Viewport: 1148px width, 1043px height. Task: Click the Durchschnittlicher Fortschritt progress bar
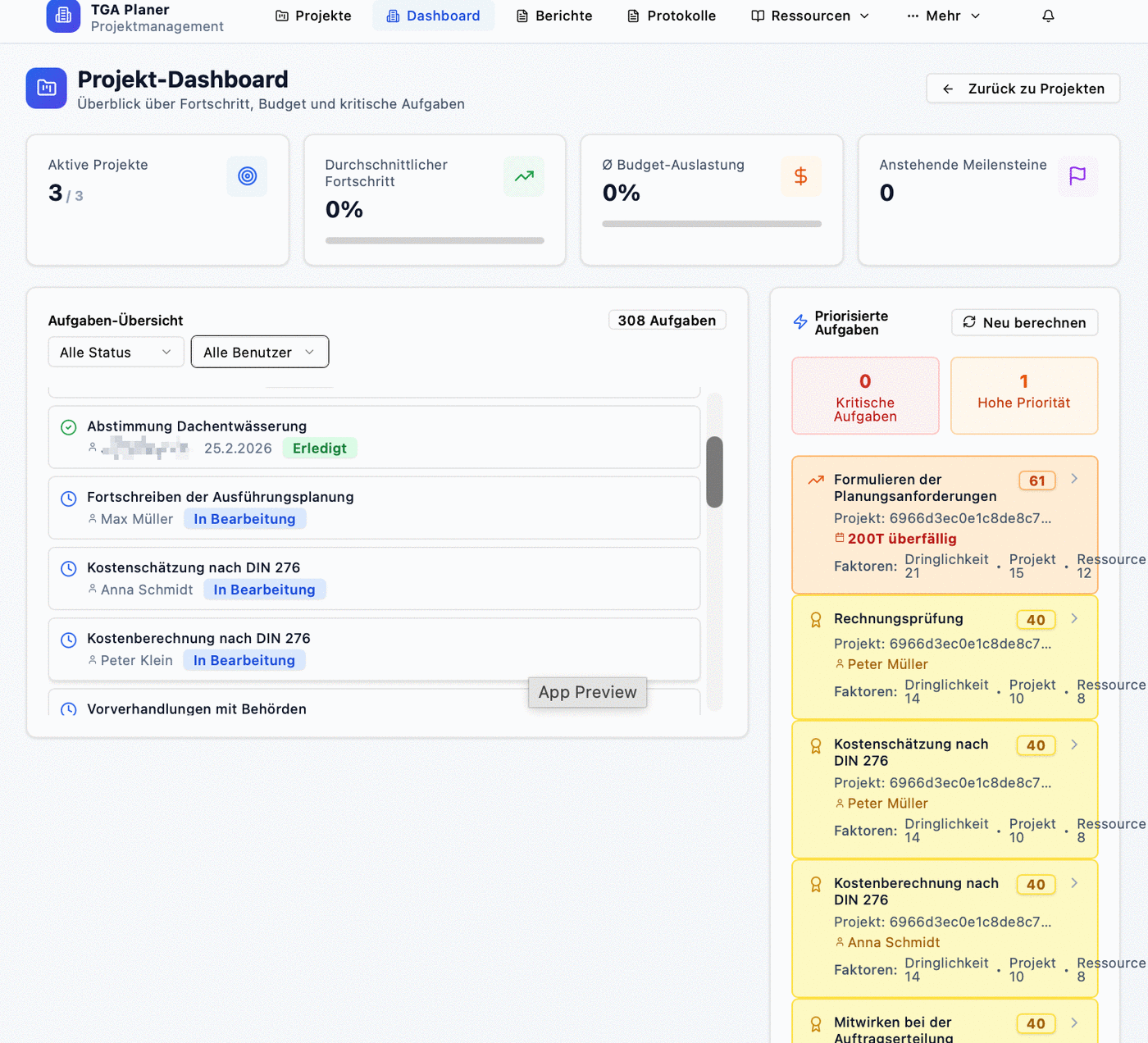(x=435, y=240)
